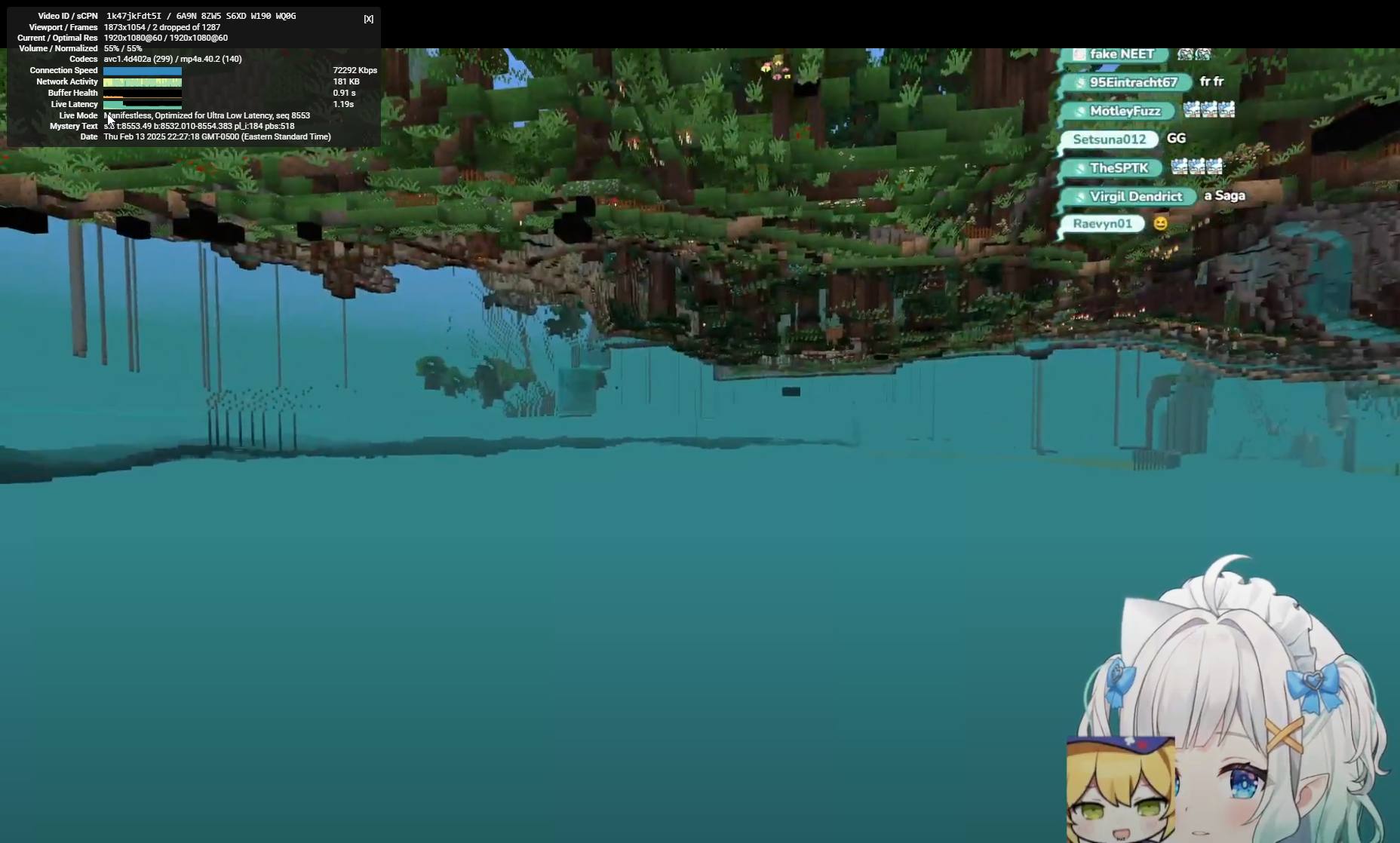Click the codecs value 'avc1.4d402a (299) / mp4a.40.2 (140)'

click(x=173, y=59)
